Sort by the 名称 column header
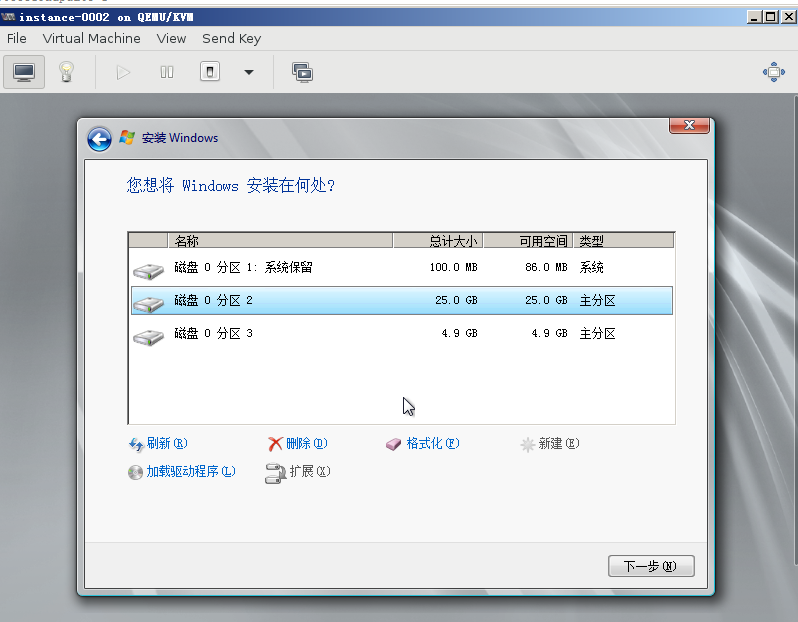 pos(280,240)
